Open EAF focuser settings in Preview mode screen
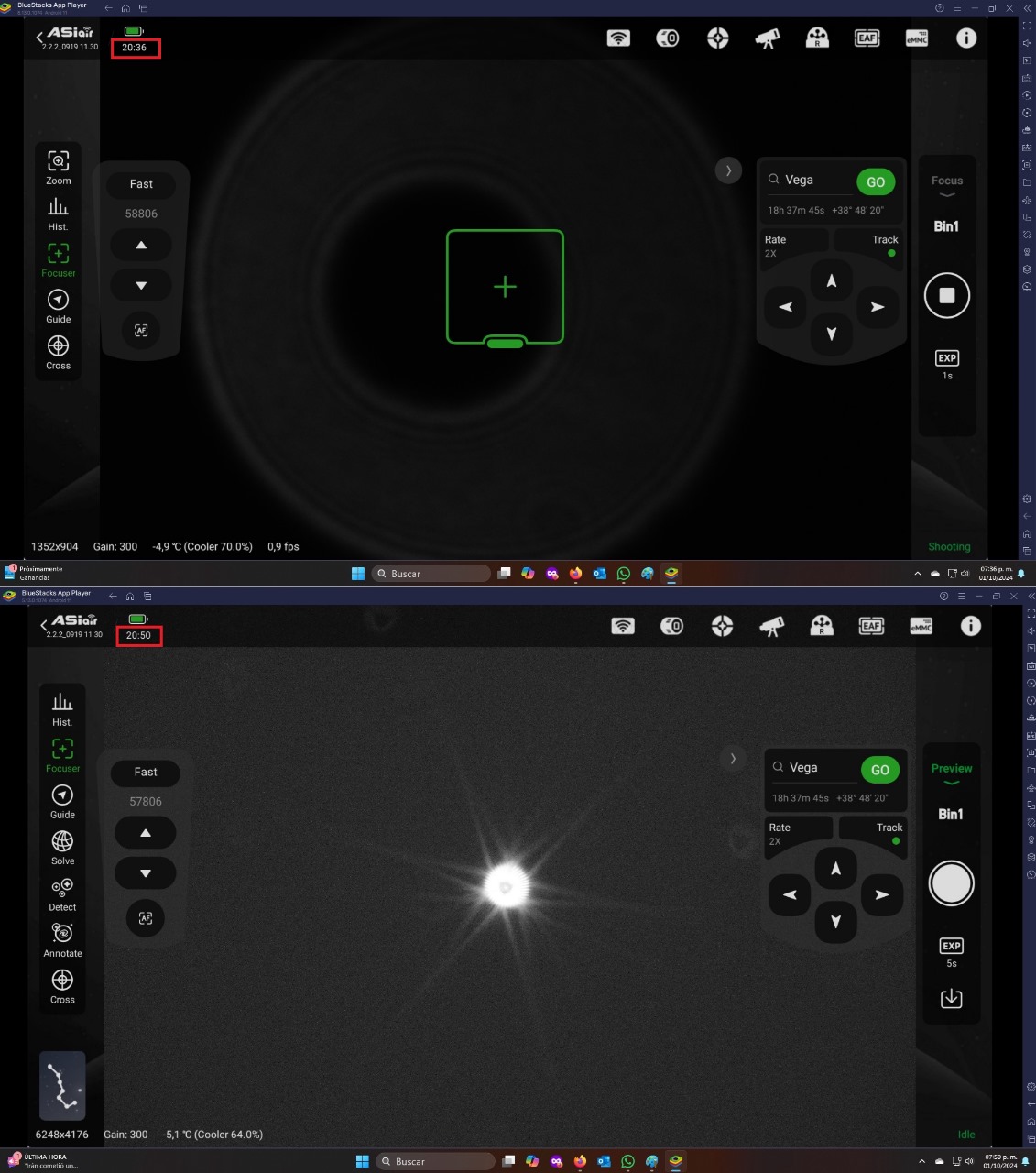The image size is (1036, 1173). pos(871,626)
